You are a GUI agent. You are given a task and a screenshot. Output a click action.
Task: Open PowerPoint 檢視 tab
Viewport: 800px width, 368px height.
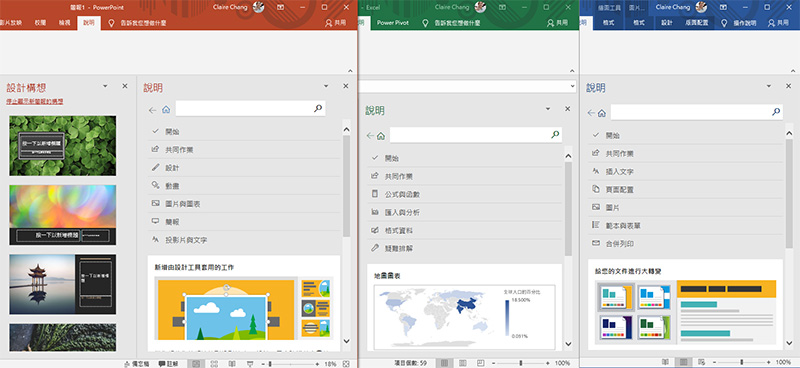(x=64, y=23)
